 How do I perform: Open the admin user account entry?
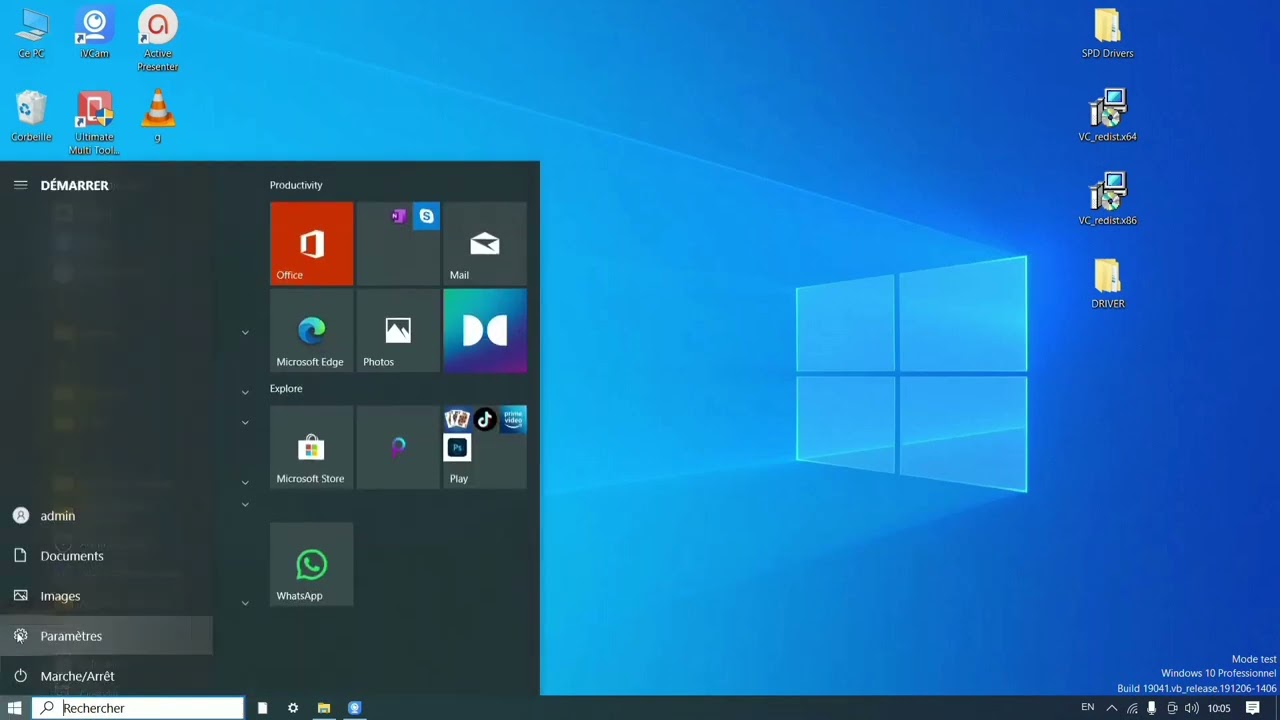click(106, 516)
